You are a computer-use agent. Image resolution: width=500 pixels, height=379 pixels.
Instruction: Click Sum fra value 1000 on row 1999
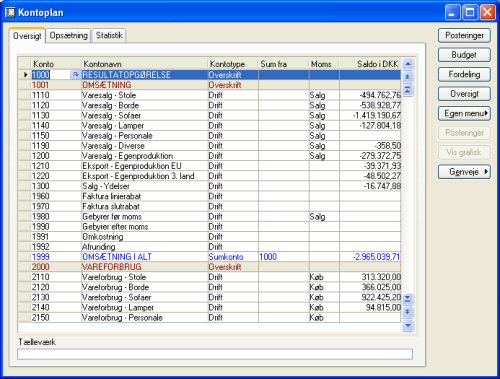[x=268, y=257]
